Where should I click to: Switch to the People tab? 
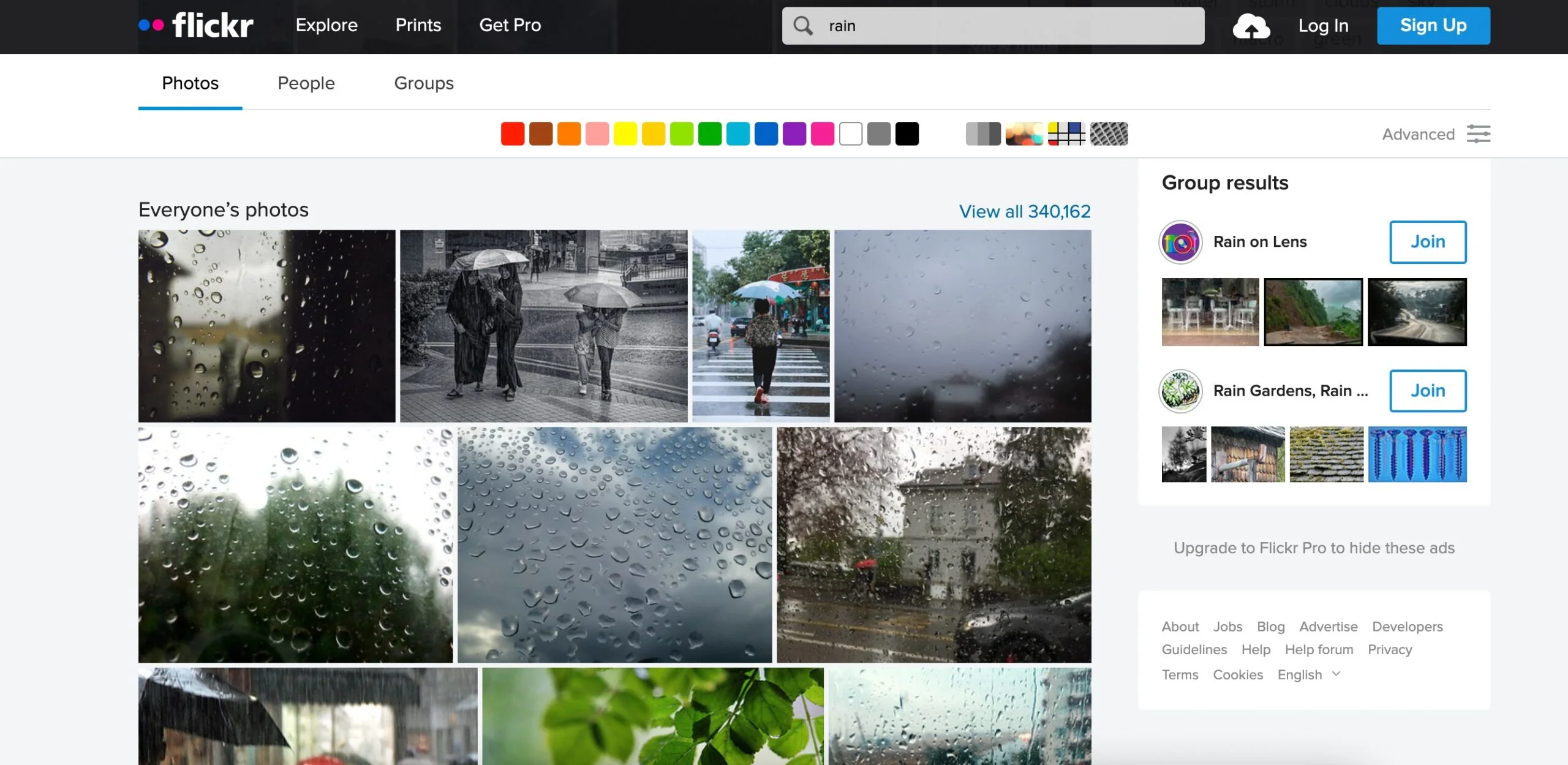[306, 83]
